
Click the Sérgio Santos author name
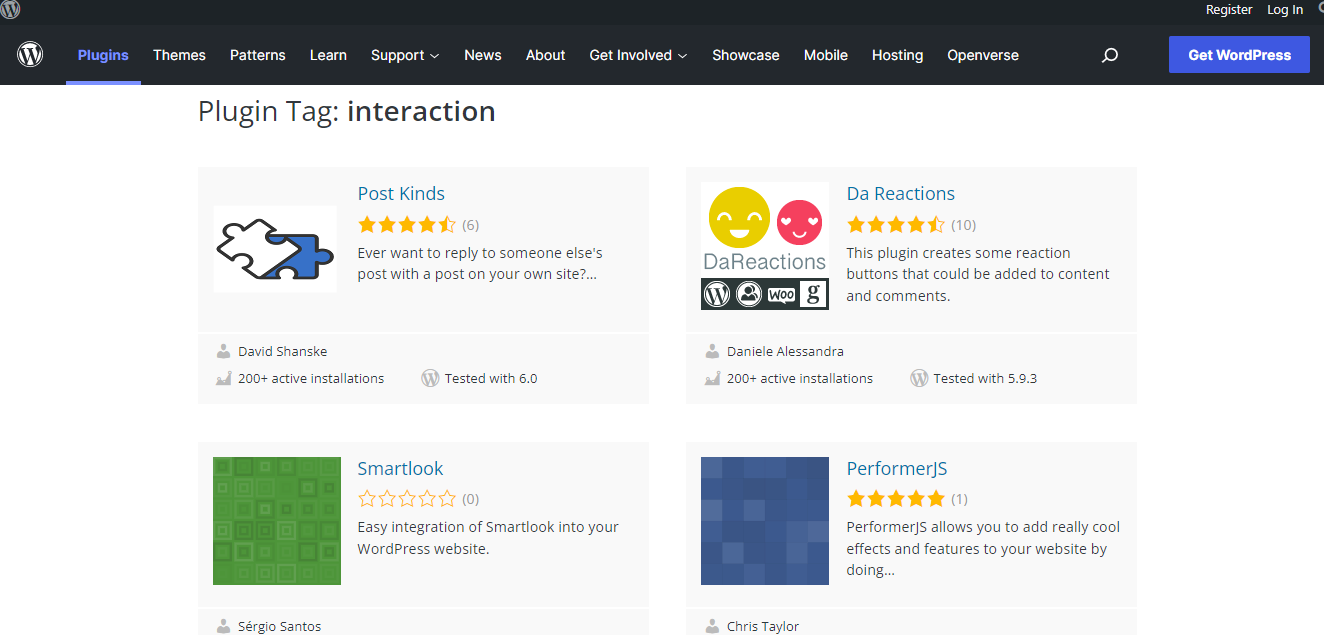280,626
